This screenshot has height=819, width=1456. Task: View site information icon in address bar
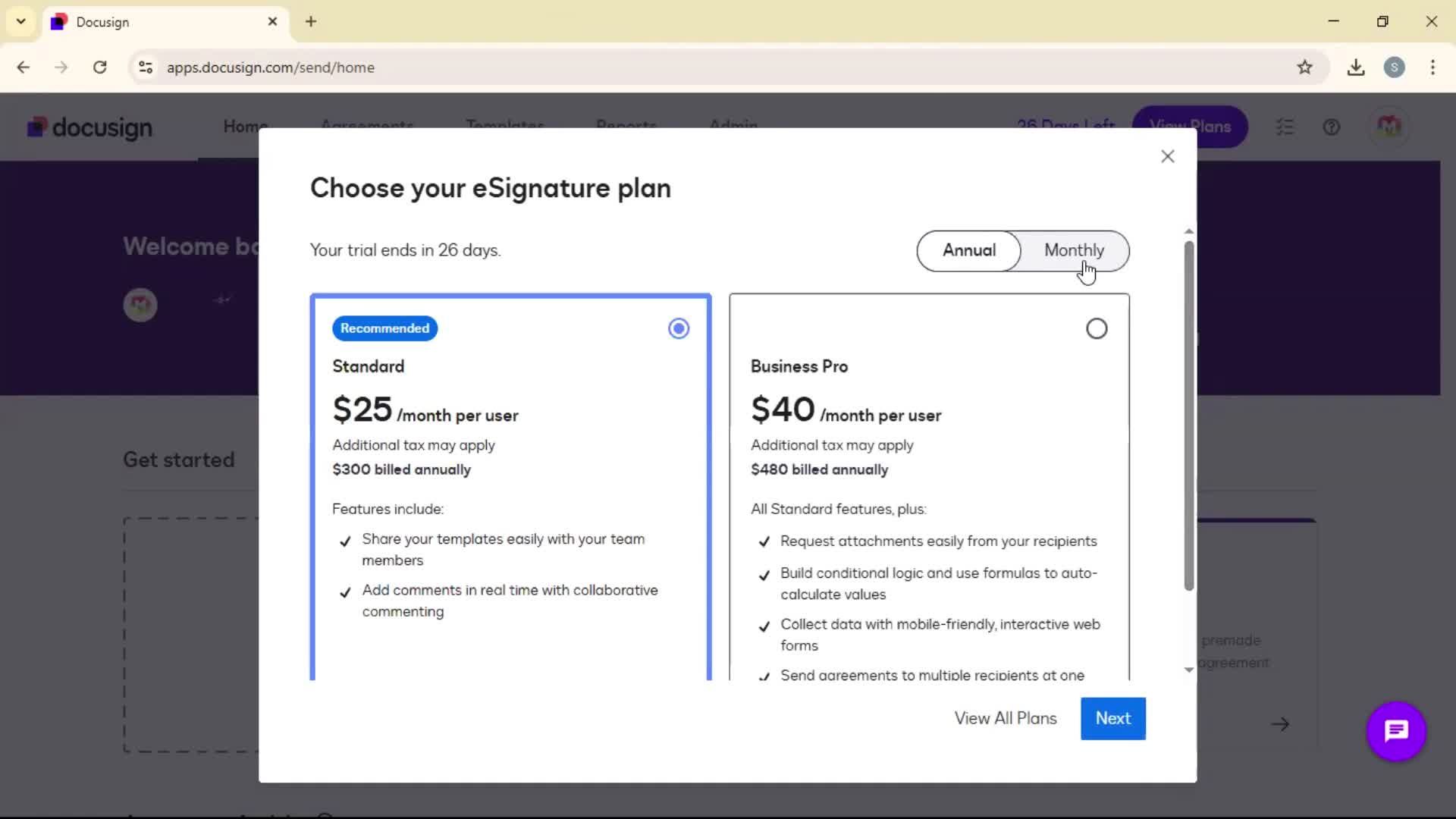coord(146,67)
